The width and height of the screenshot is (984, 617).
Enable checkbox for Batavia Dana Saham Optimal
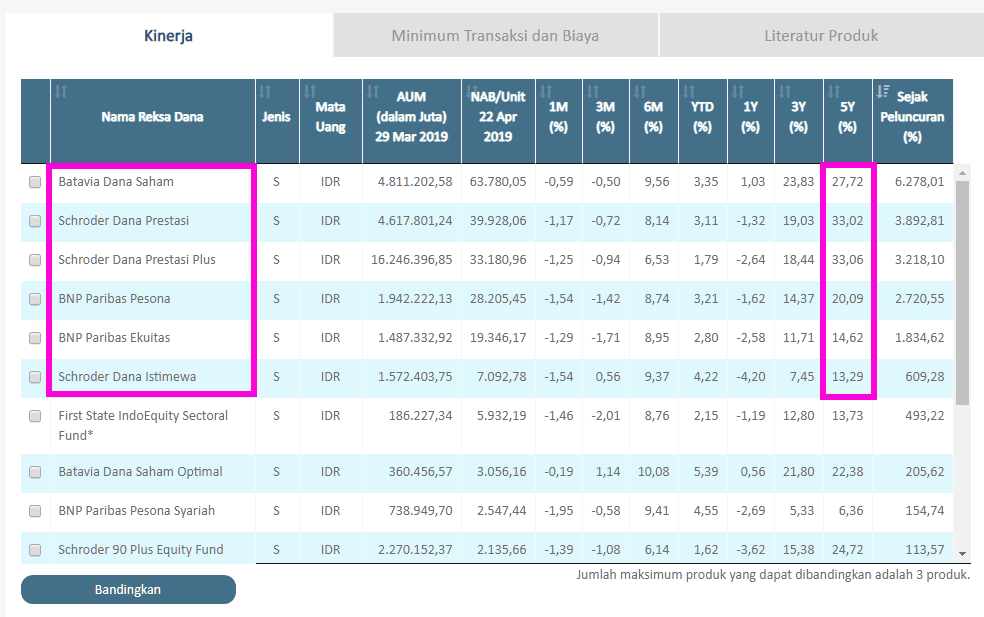[35, 472]
